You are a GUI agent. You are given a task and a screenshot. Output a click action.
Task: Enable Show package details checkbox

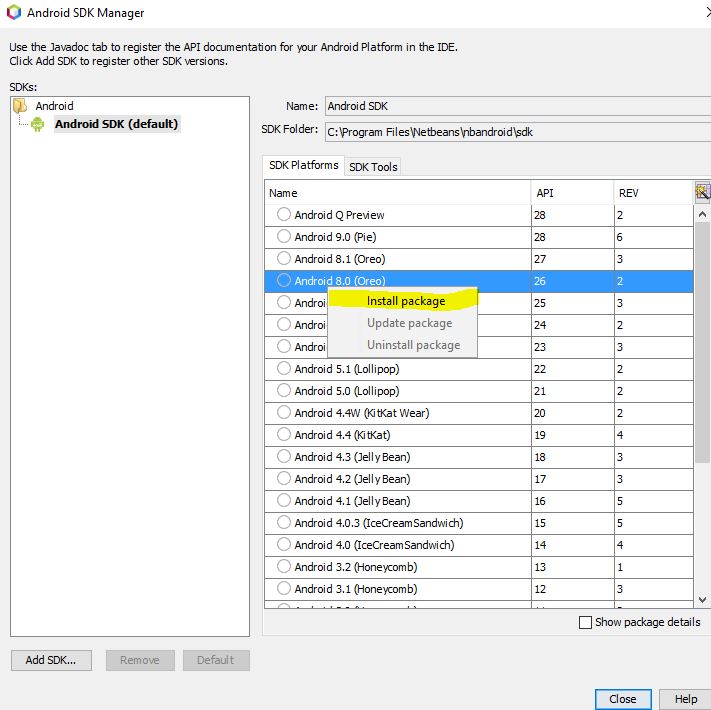click(585, 622)
